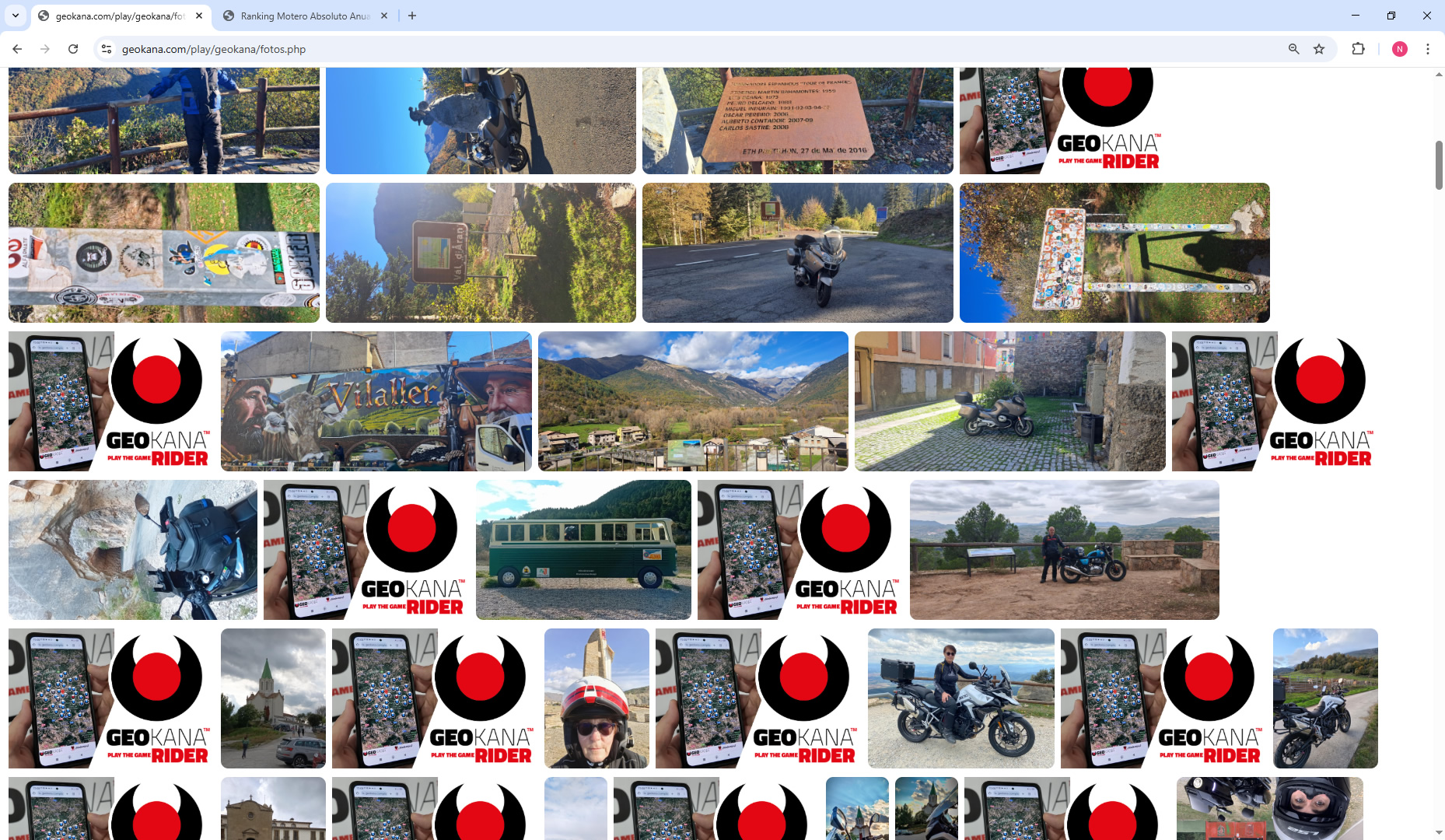This screenshot has width=1445, height=840.
Task: Switch to Ranking Motero Absoluto tab
Action: 304,16
